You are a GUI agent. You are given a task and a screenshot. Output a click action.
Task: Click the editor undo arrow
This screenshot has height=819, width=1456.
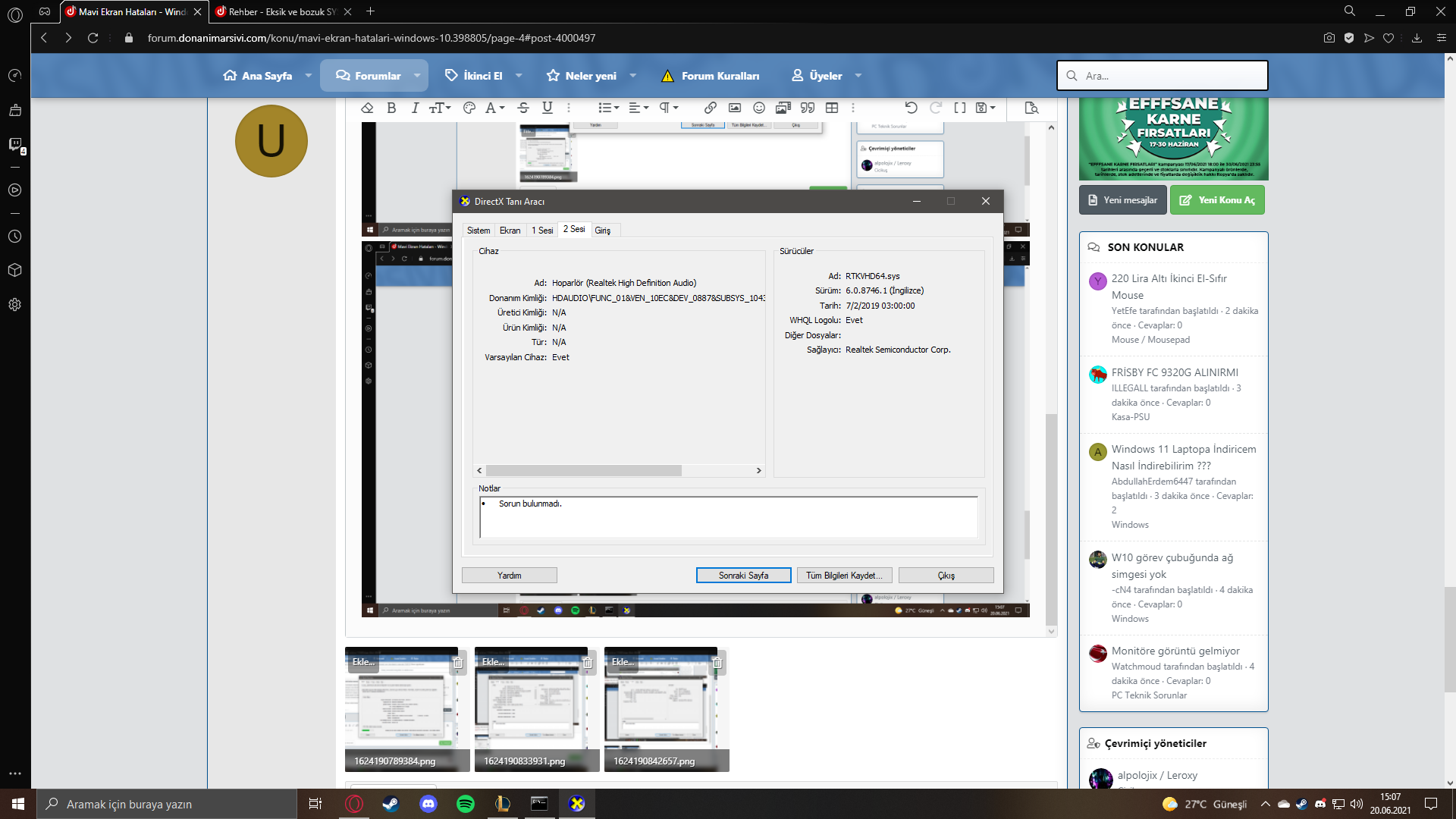coord(911,108)
